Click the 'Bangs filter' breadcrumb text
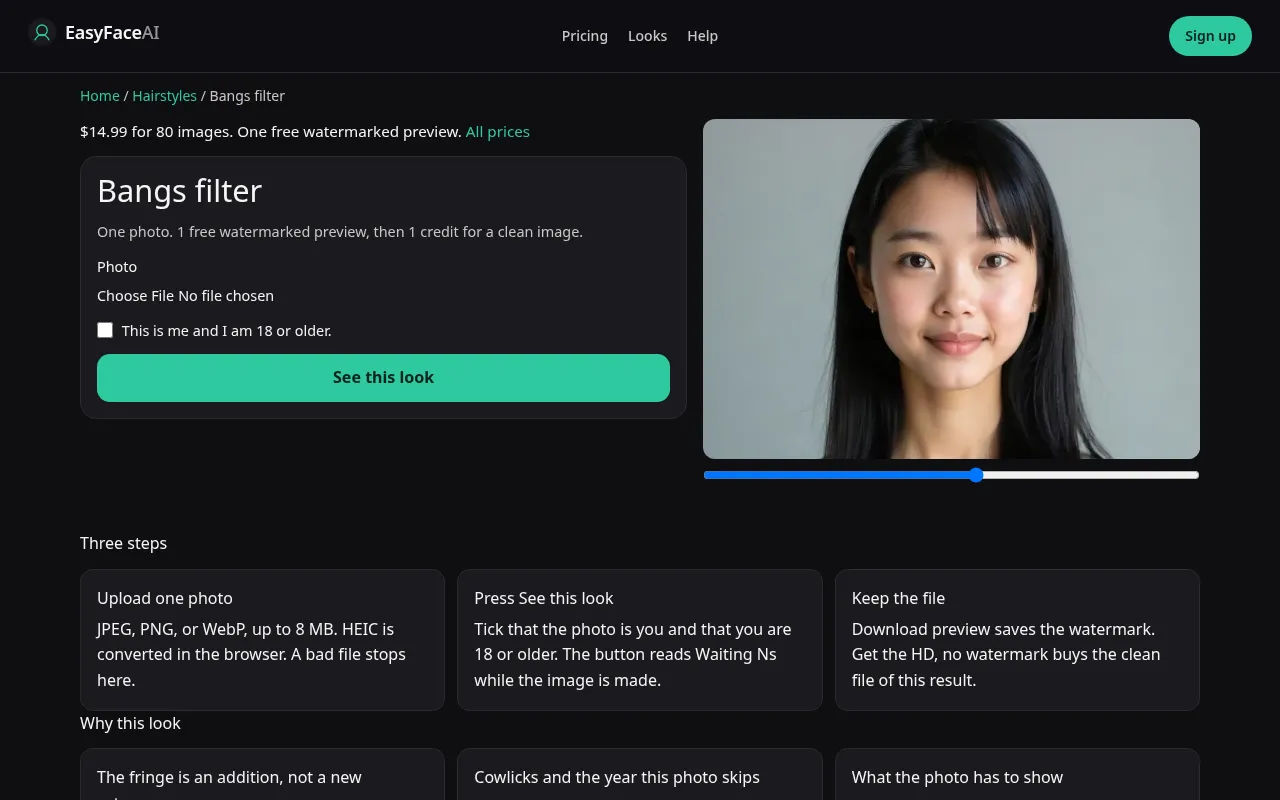Viewport: 1280px width, 800px height. 247,96
